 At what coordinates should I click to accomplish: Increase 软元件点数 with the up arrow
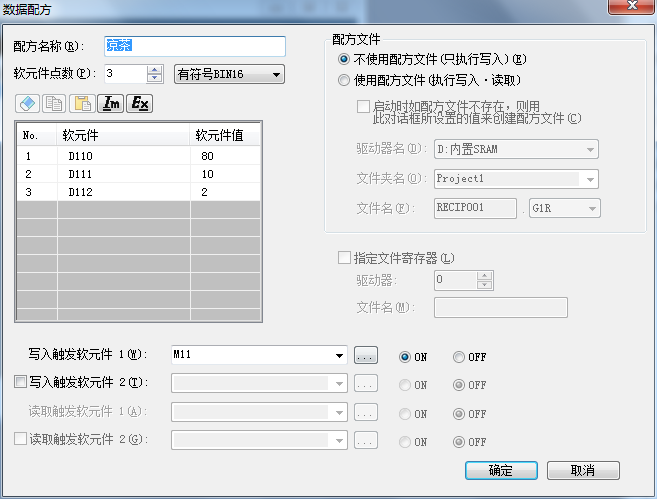point(154,69)
